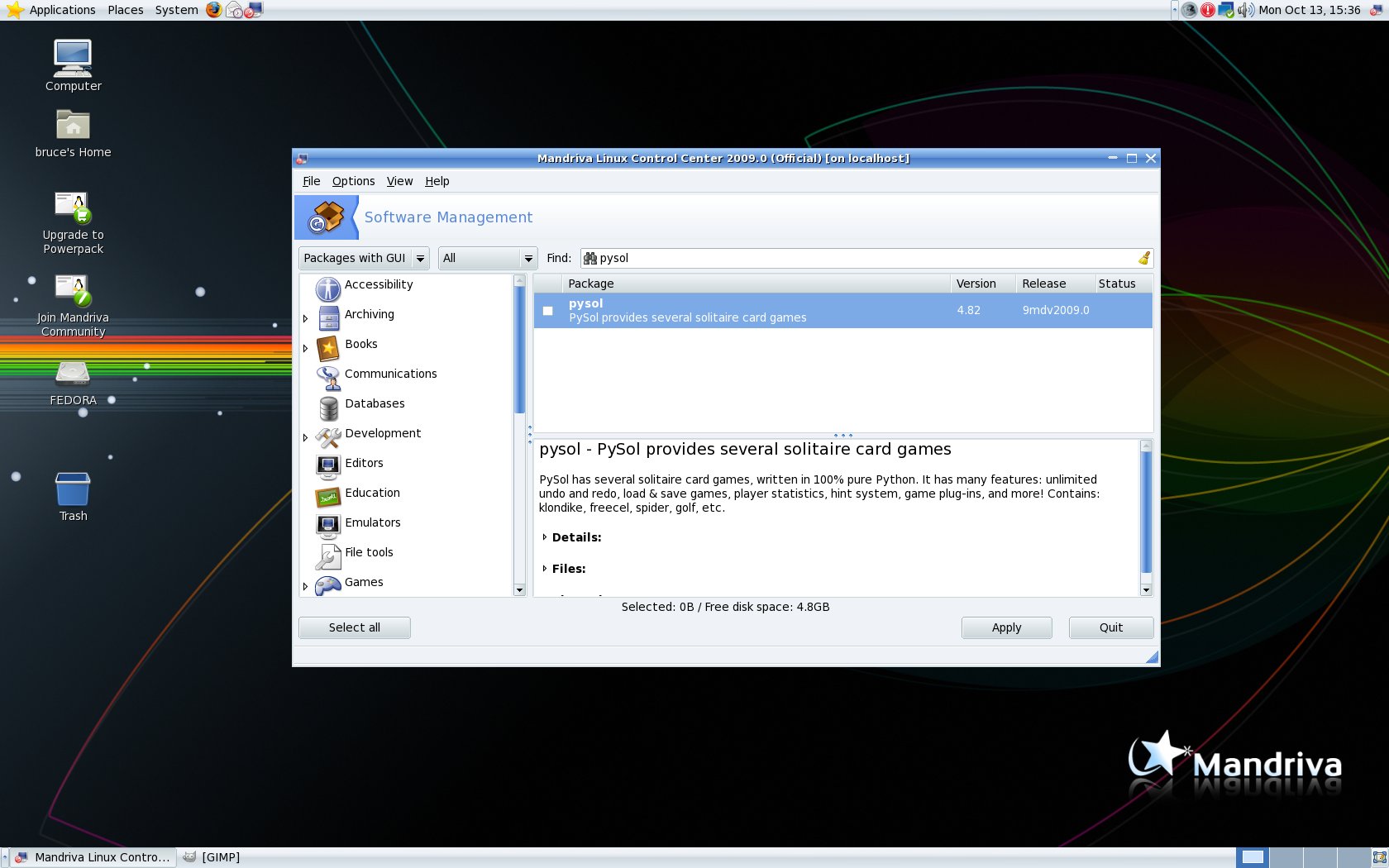
Task: Open the control center launcher in top panel
Action: pyautogui.click(x=253, y=10)
